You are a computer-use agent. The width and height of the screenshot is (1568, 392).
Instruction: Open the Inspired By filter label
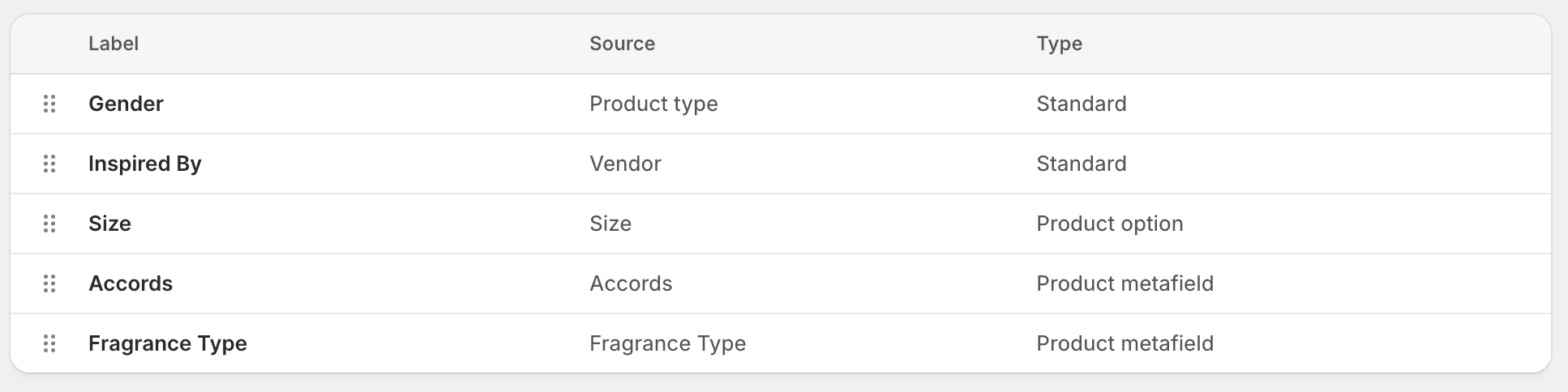click(x=144, y=164)
